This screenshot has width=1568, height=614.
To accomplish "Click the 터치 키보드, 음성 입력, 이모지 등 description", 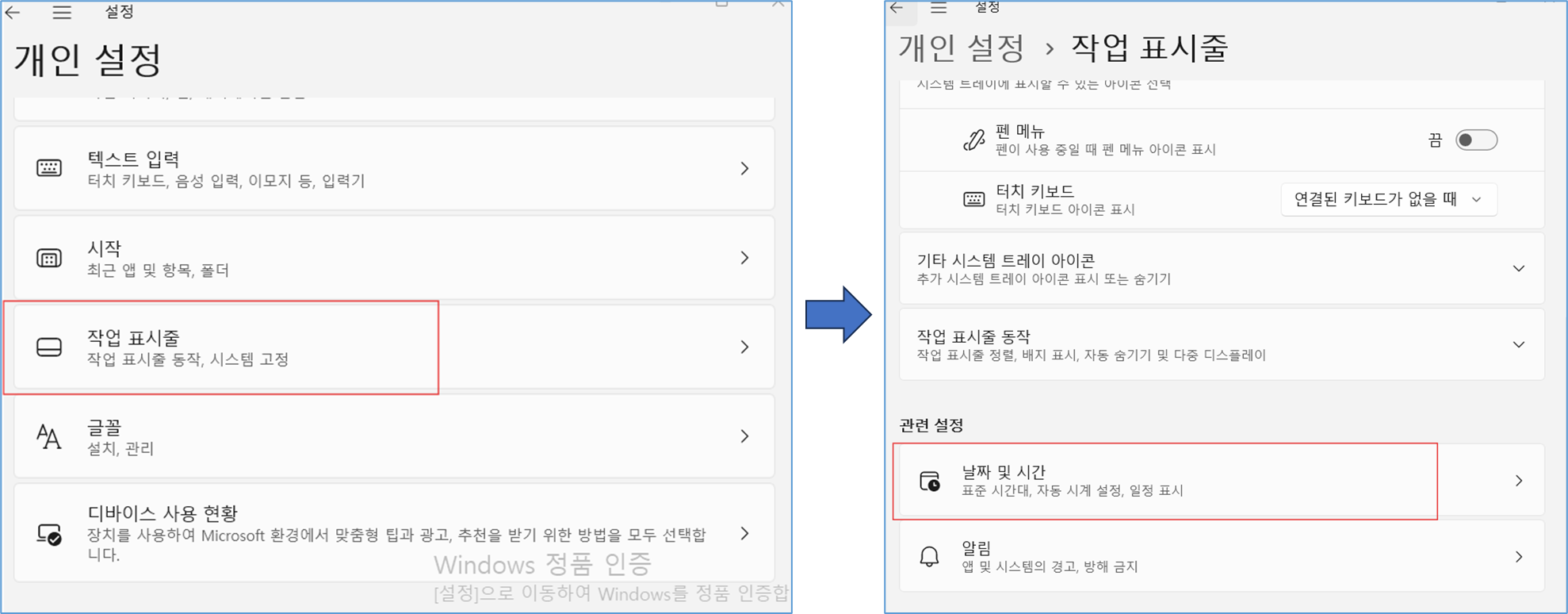I will point(226,182).
